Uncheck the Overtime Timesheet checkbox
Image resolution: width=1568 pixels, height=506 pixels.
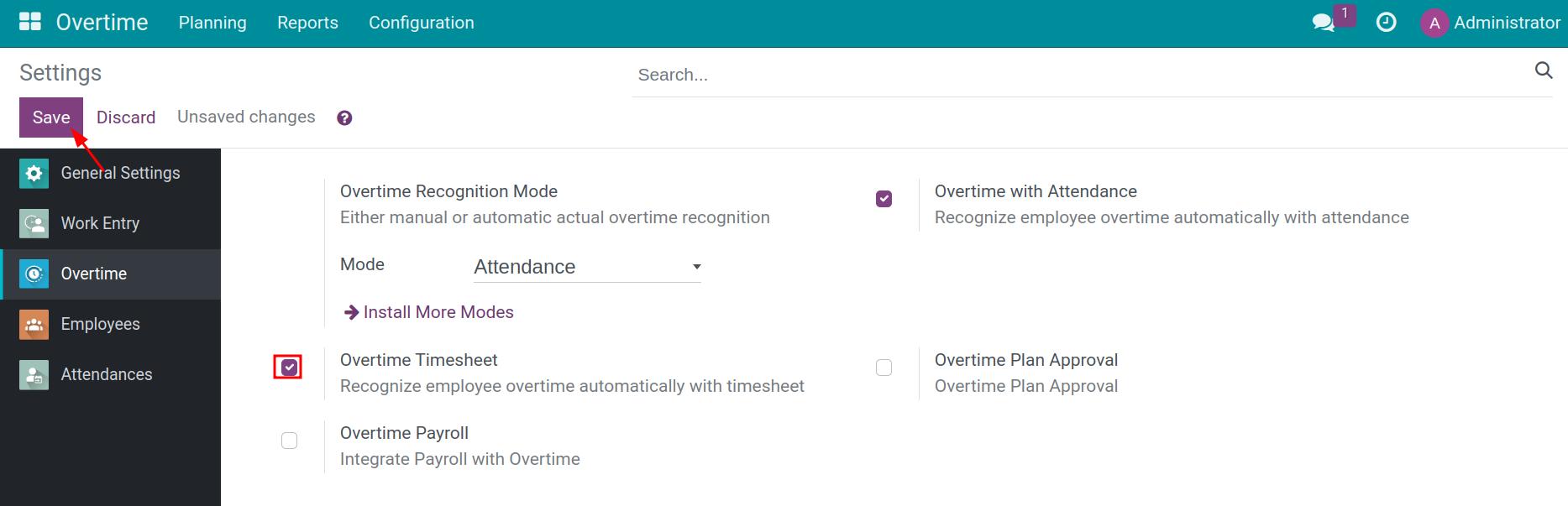(289, 368)
